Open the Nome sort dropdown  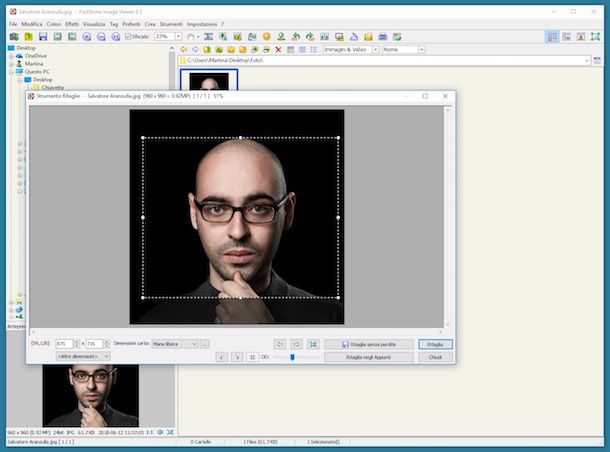pos(421,49)
